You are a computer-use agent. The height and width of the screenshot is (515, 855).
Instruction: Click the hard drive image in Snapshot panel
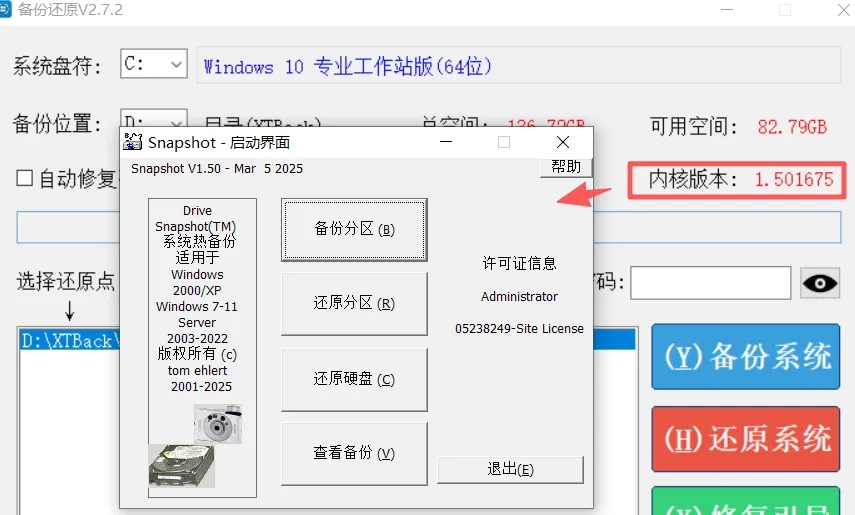pyautogui.click(x=182, y=465)
